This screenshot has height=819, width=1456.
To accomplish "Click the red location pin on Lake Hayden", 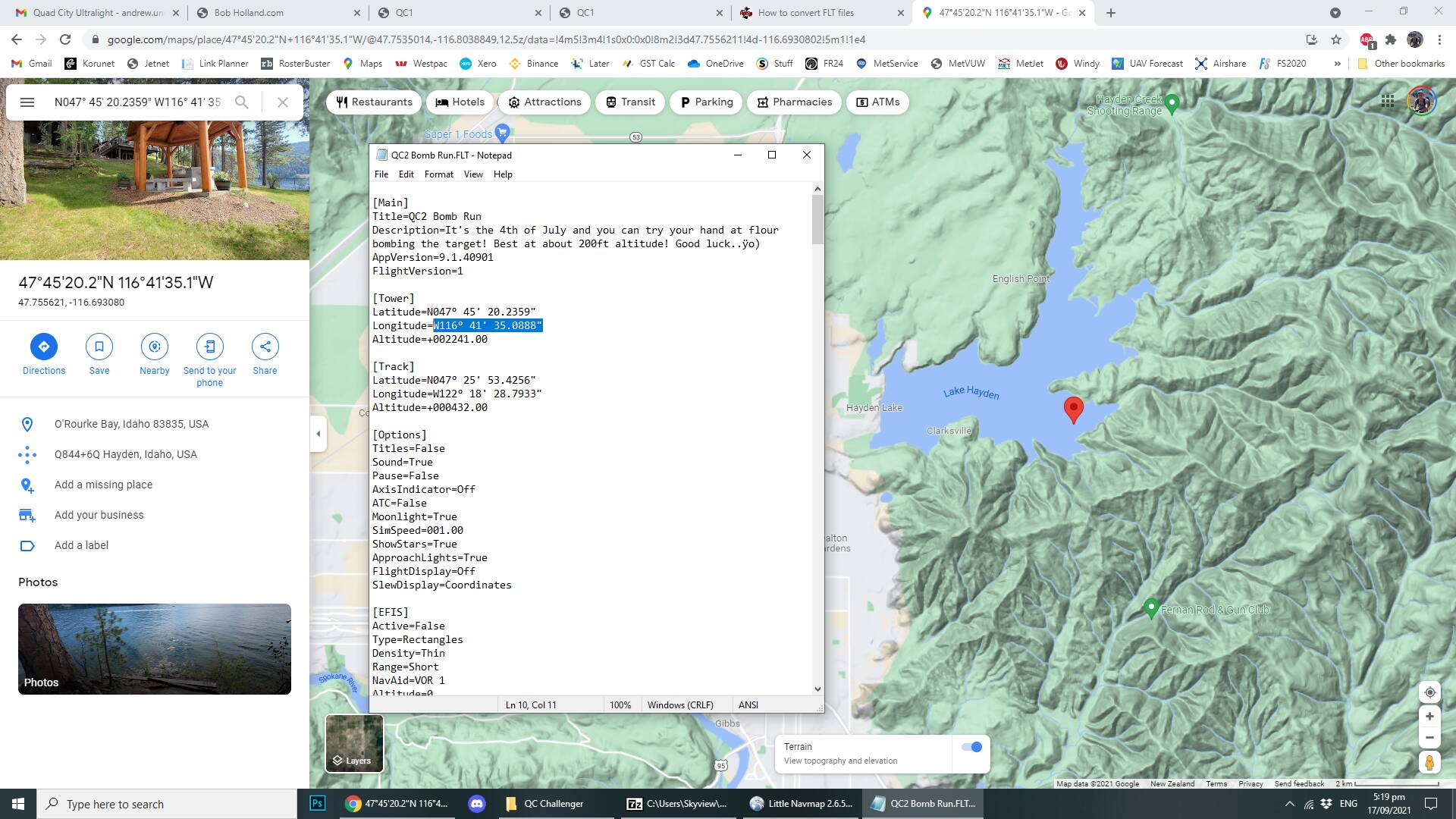I will (1073, 409).
